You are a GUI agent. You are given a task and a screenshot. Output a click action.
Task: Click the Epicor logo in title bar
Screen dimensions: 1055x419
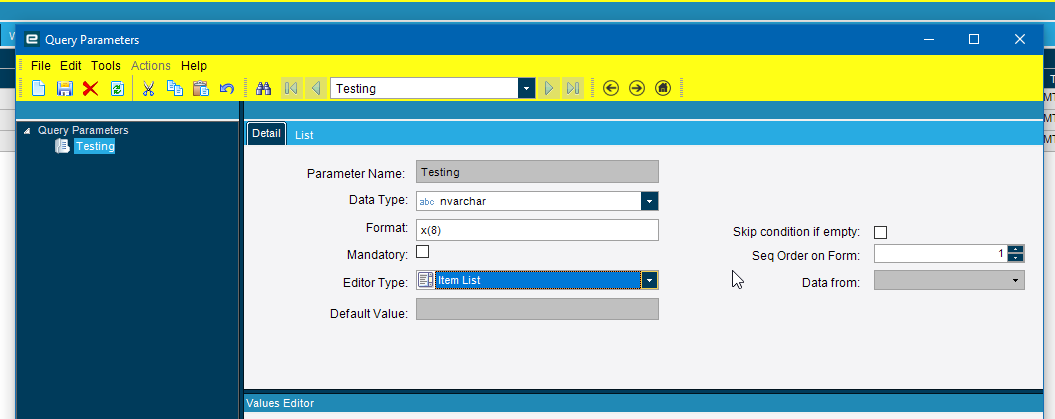[31, 40]
